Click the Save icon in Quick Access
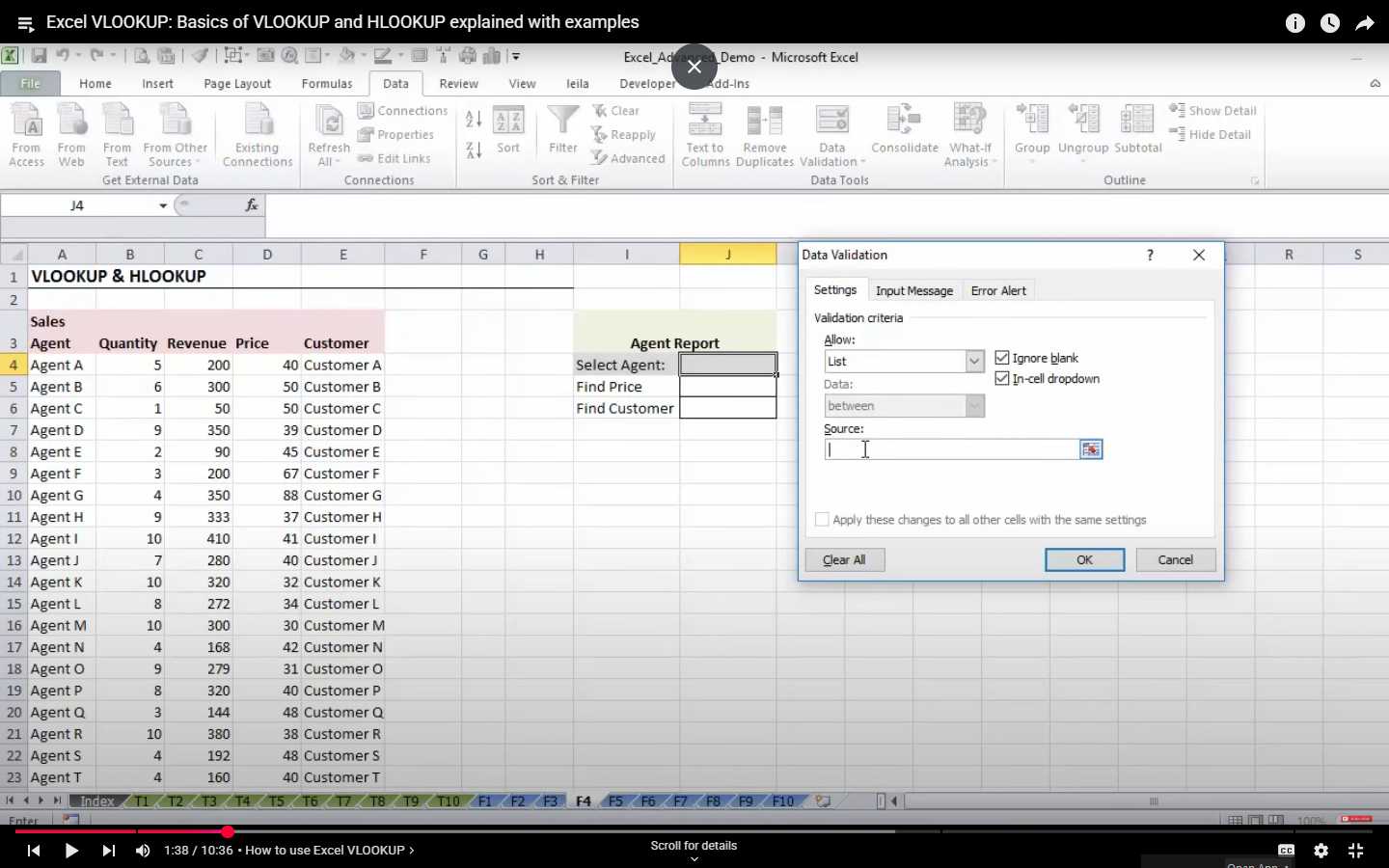The image size is (1389, 868). 40,56
